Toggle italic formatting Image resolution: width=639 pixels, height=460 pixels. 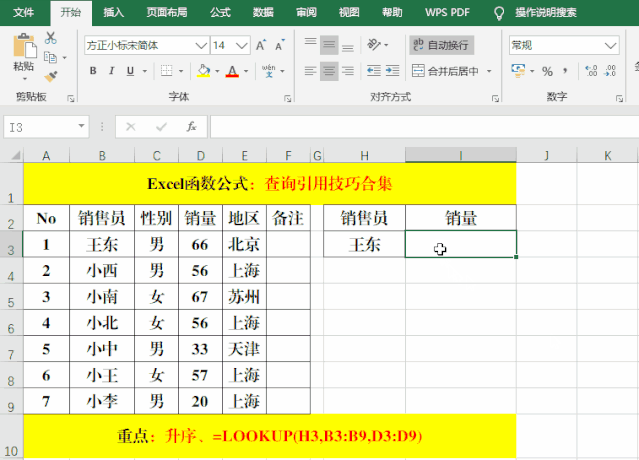click(112, 71)
